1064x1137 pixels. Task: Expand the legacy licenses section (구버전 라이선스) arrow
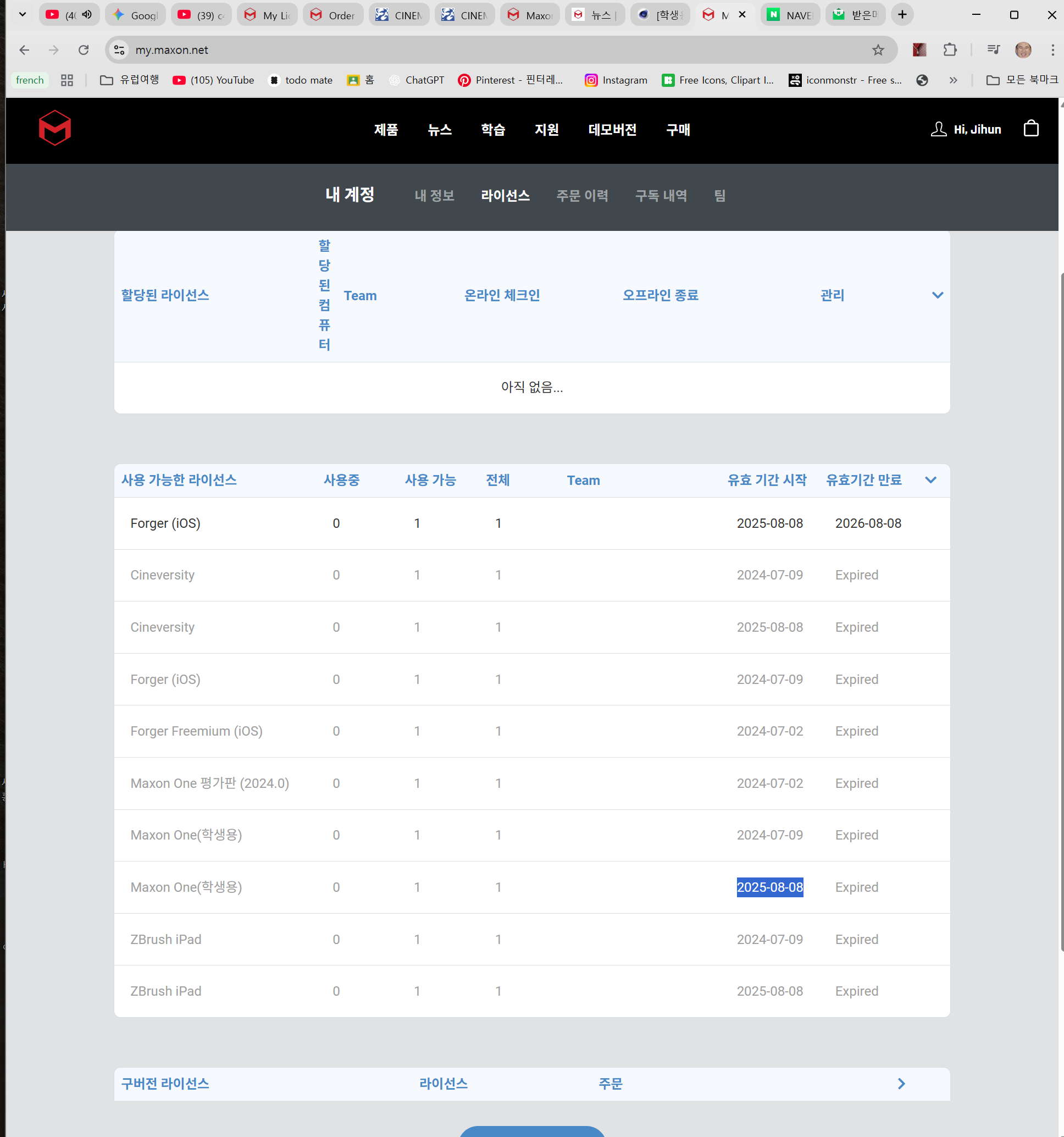[x=901, y=1084]
